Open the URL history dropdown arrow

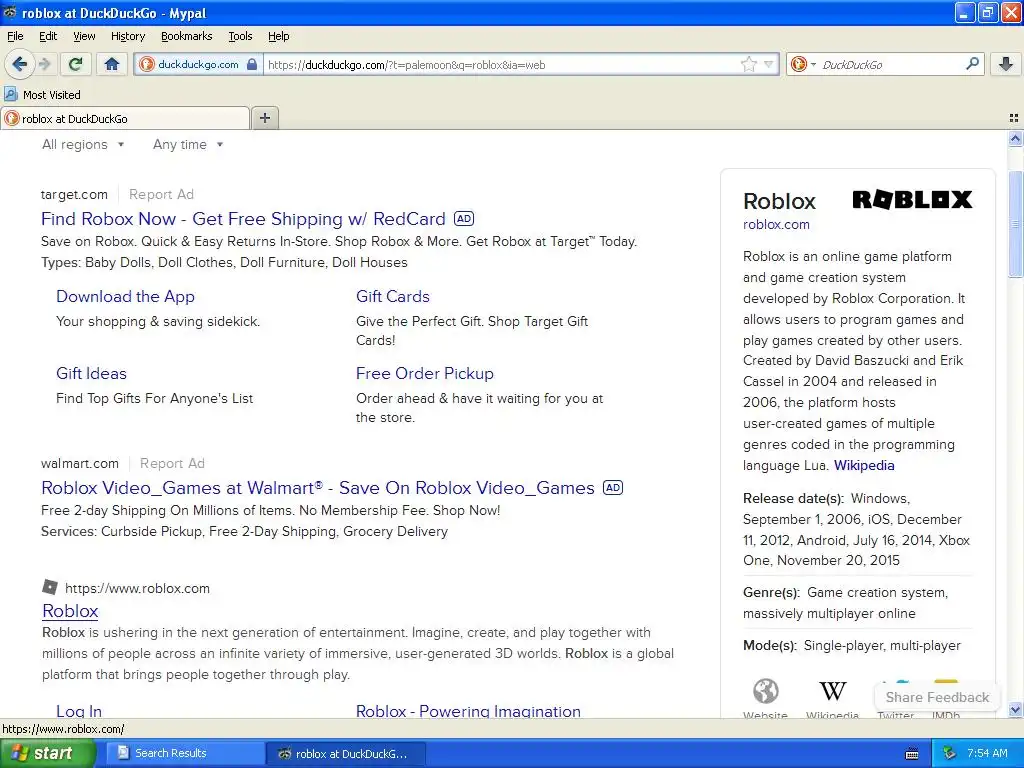[769, 64]
